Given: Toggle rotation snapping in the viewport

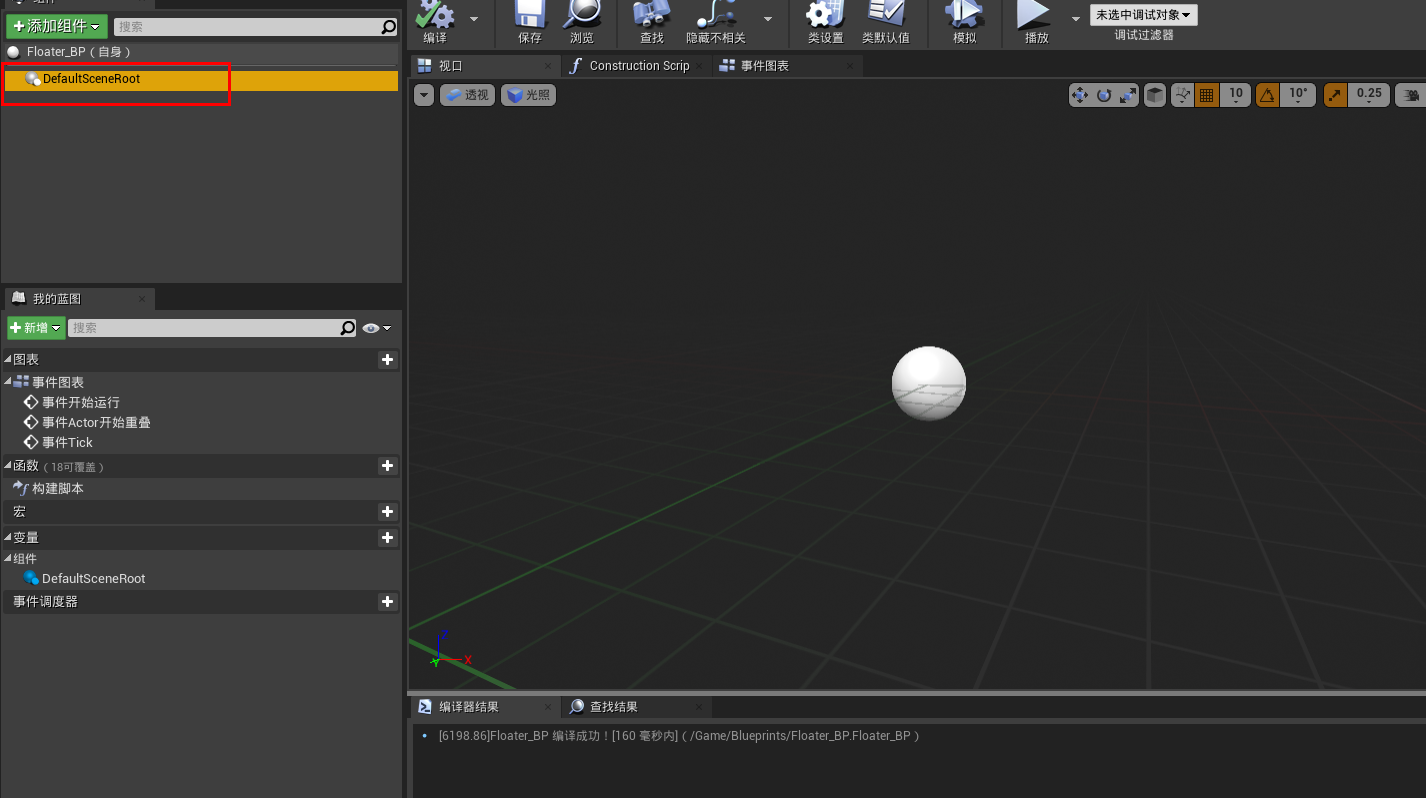Looking at the screenshot, I should (1267, 94).
